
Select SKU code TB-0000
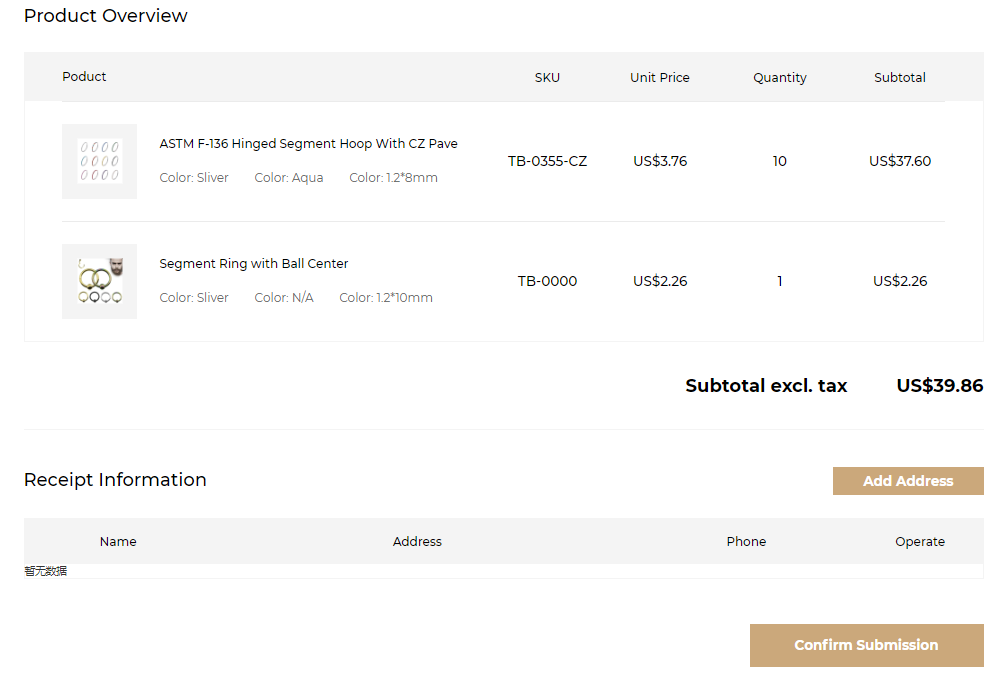[547, 281]
